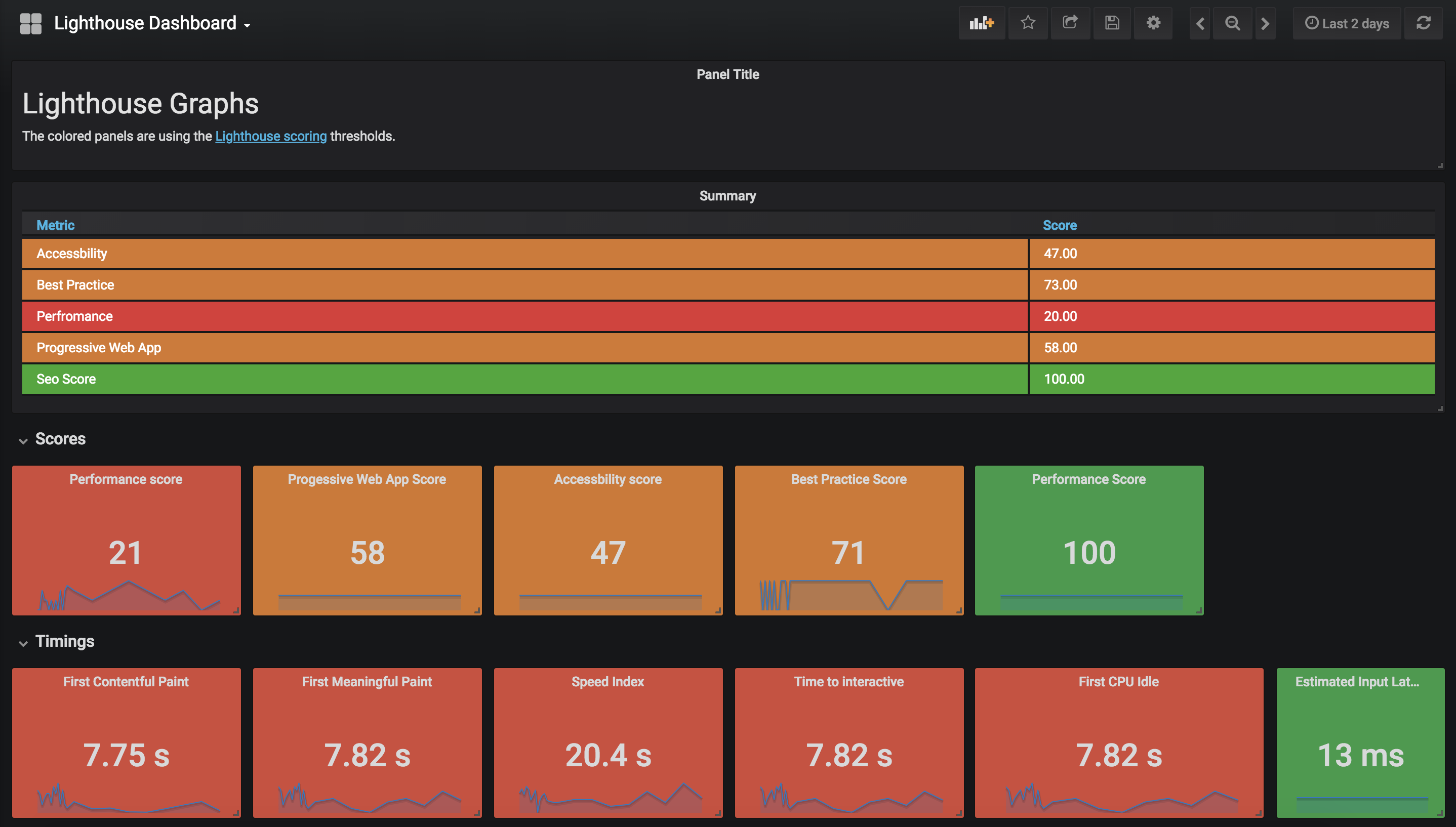
Task: Open the Summary panel title menu
Action: point(727,196)
